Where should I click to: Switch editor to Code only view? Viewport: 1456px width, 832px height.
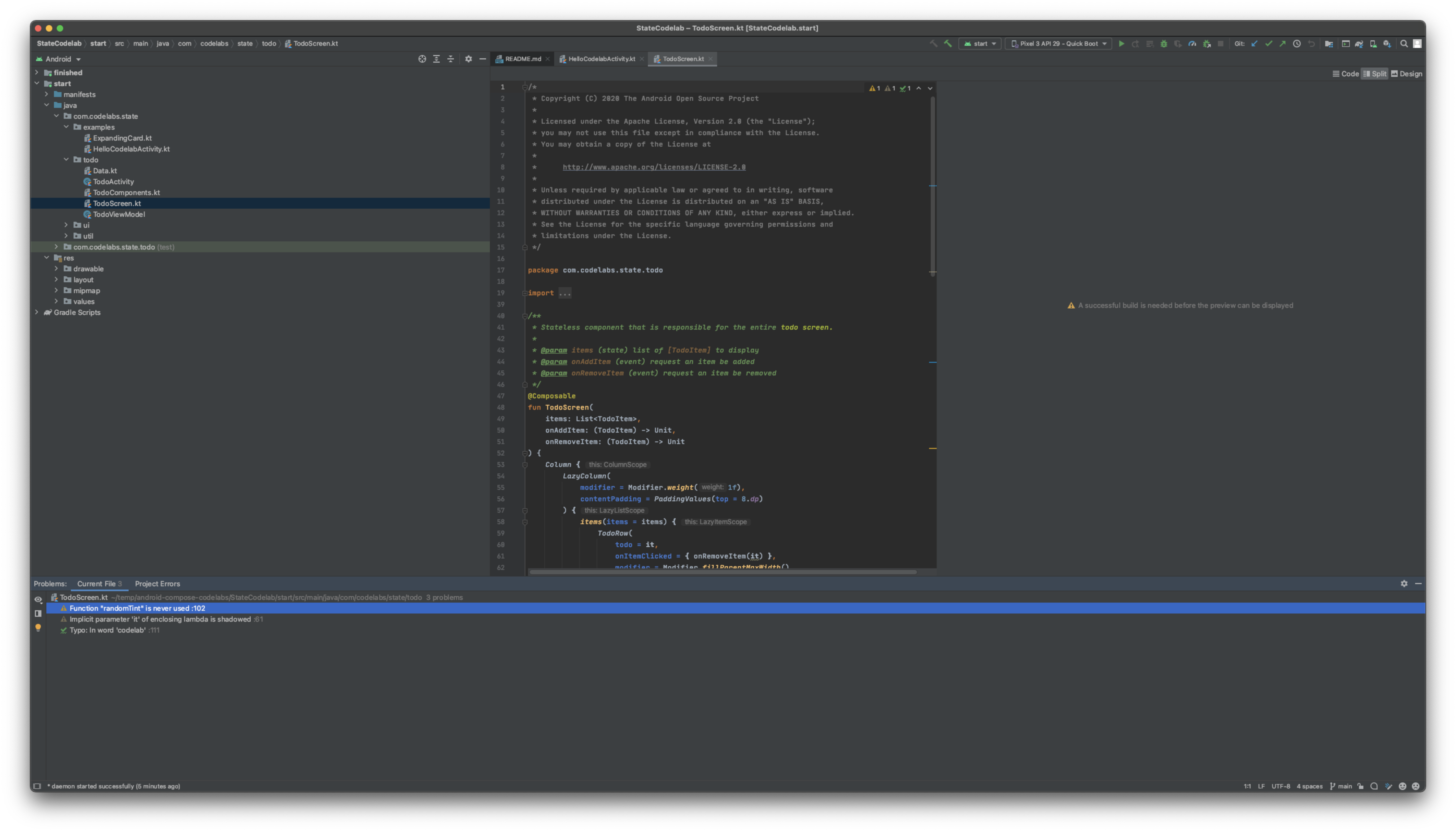click(x=1345, y=74)
